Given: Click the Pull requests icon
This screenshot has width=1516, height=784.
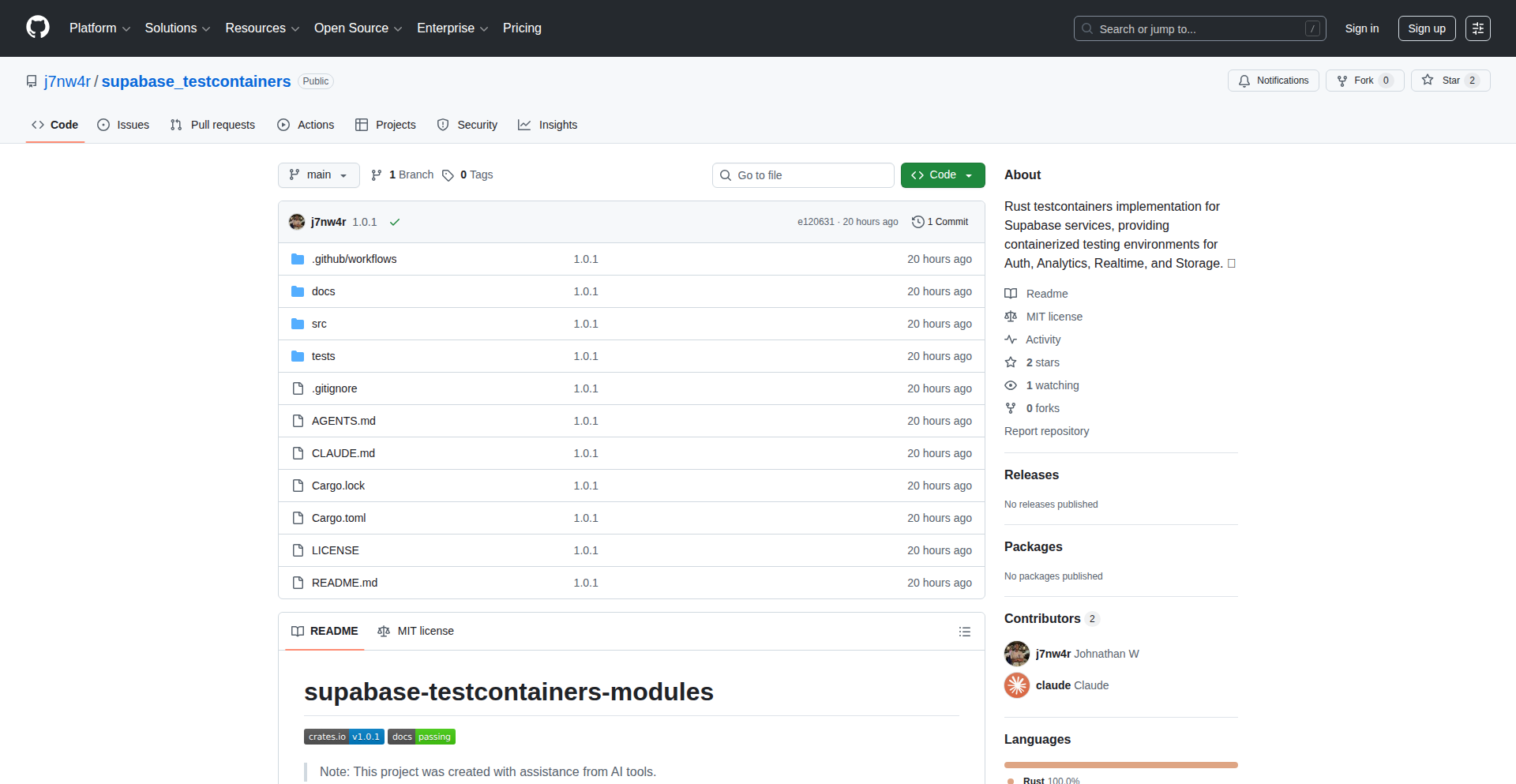Looking at the screenshot, I should pos(176,125).
